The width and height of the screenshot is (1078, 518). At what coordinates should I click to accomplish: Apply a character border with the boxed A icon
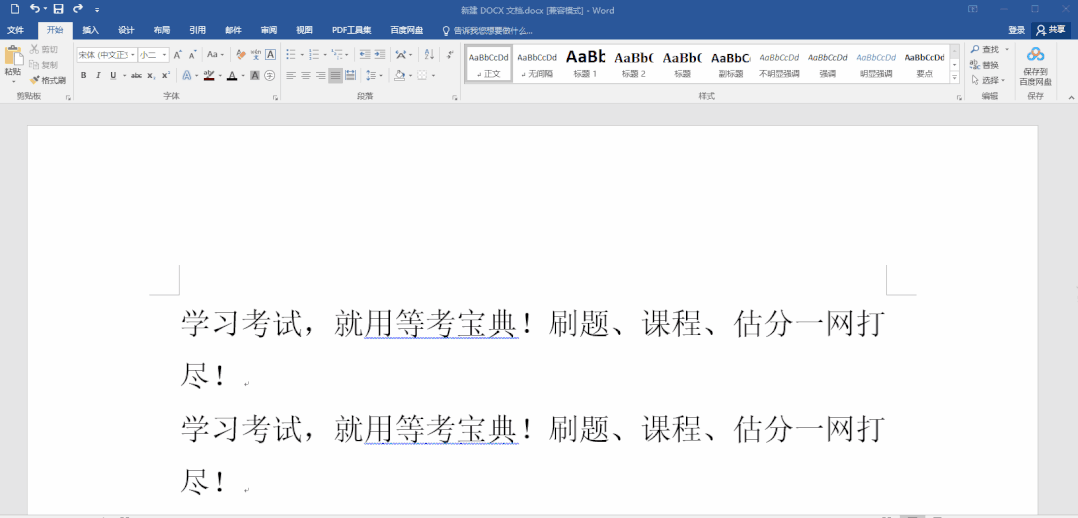tap(271, 54)
